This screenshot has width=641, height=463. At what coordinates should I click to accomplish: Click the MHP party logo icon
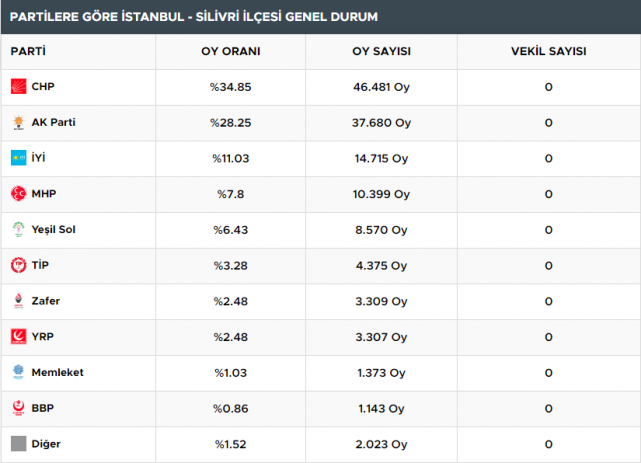pos(18,194)
